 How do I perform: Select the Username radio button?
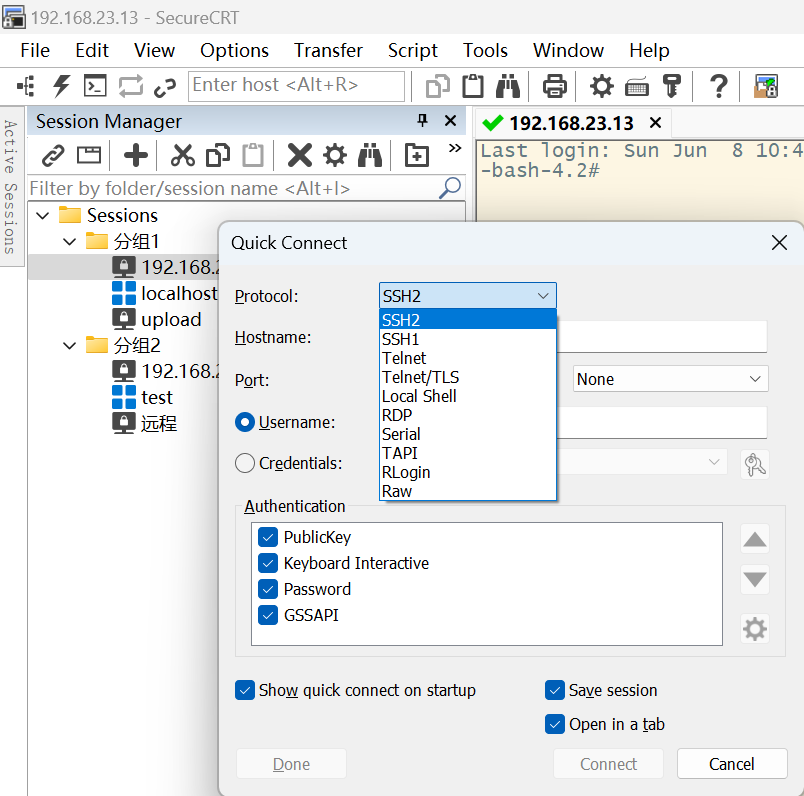tap(245, 422)
